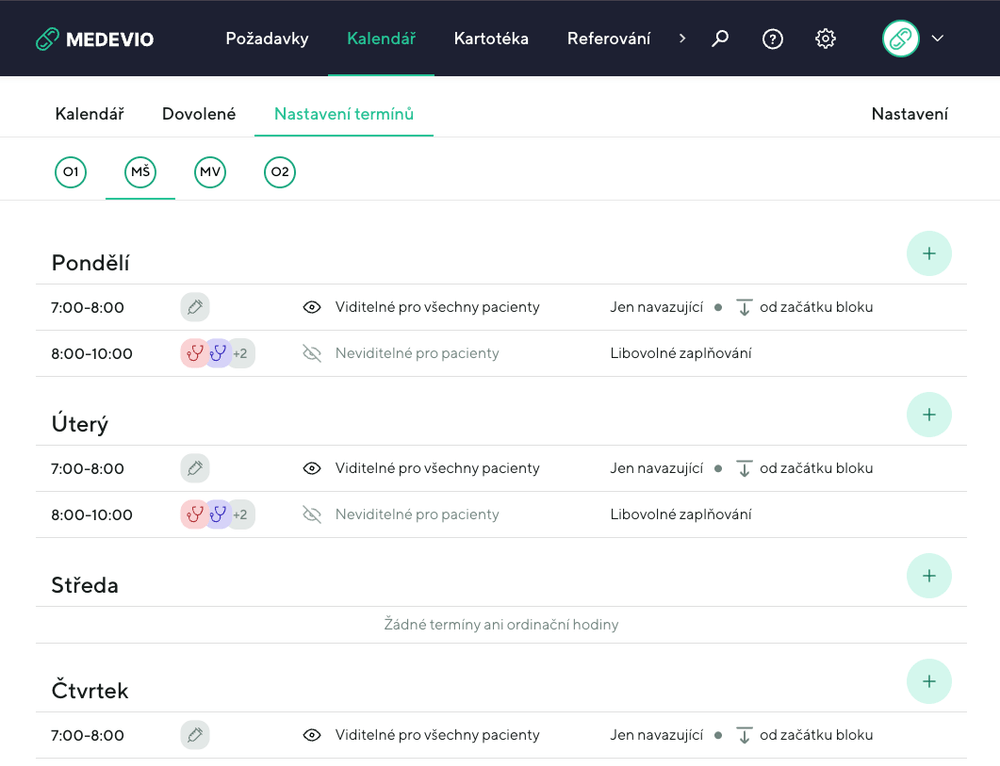Open the profile avatar menu
Viewport: 1000px width, 766px height.
900,39
